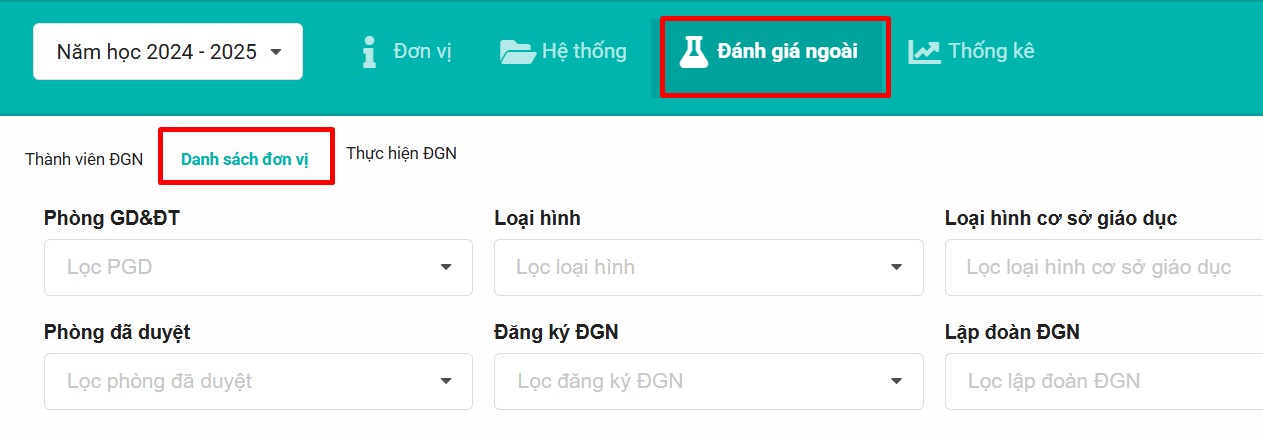Open the Lọc đăng ký ĐGN dropdown arrow

pyautogui.click(x=897, y=381)
